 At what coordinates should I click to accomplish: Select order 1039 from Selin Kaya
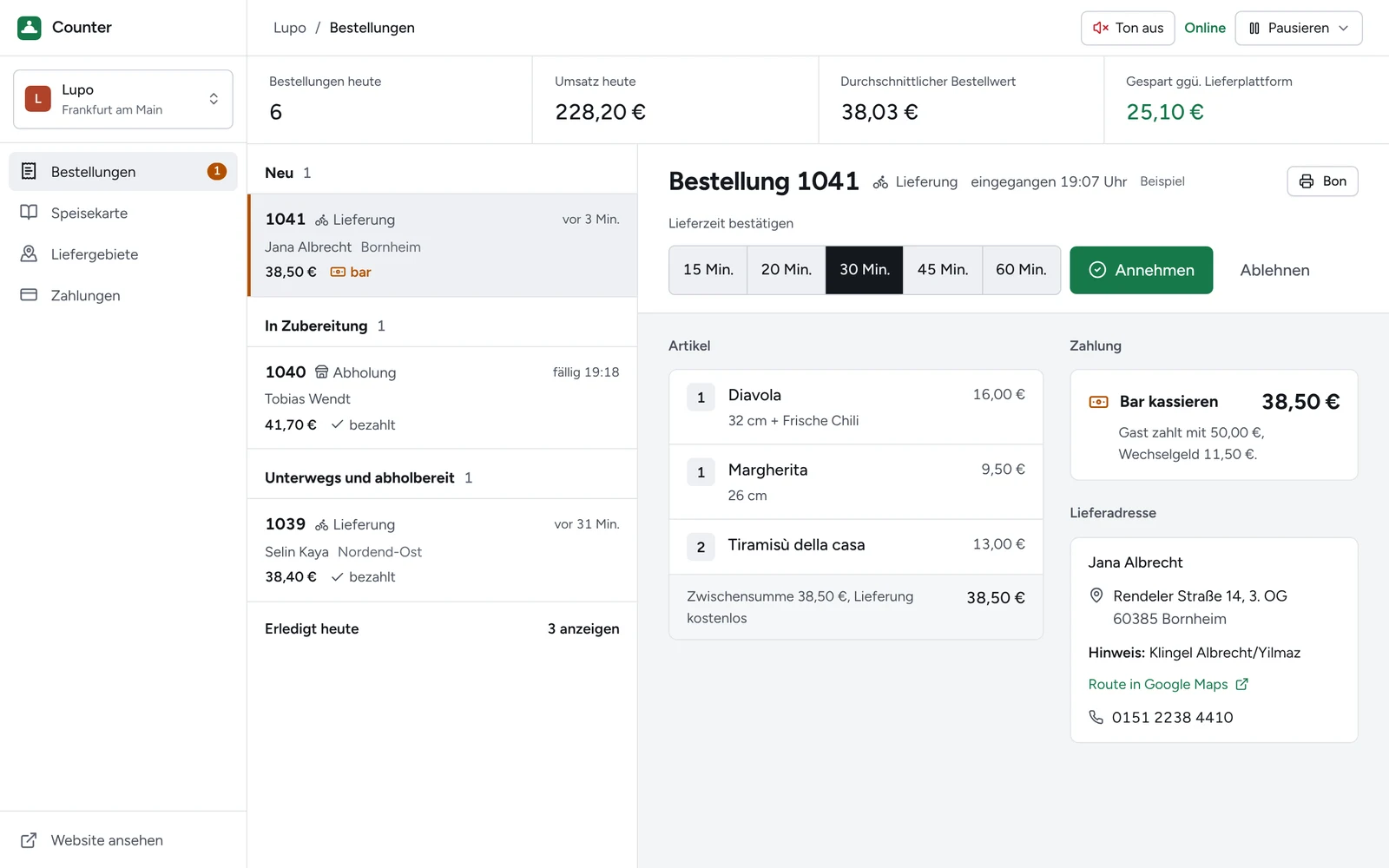click(443, 550)
